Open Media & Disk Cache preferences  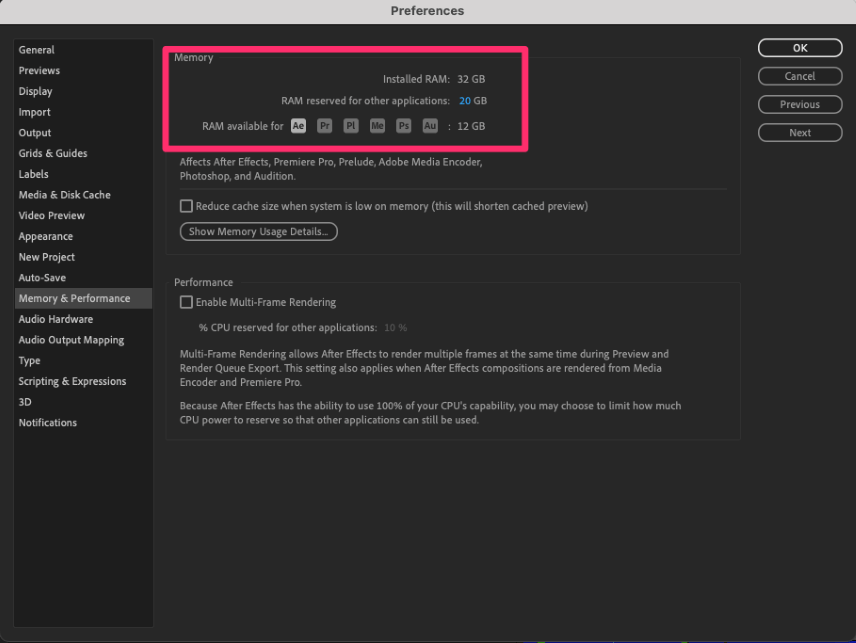click(83, 195)
